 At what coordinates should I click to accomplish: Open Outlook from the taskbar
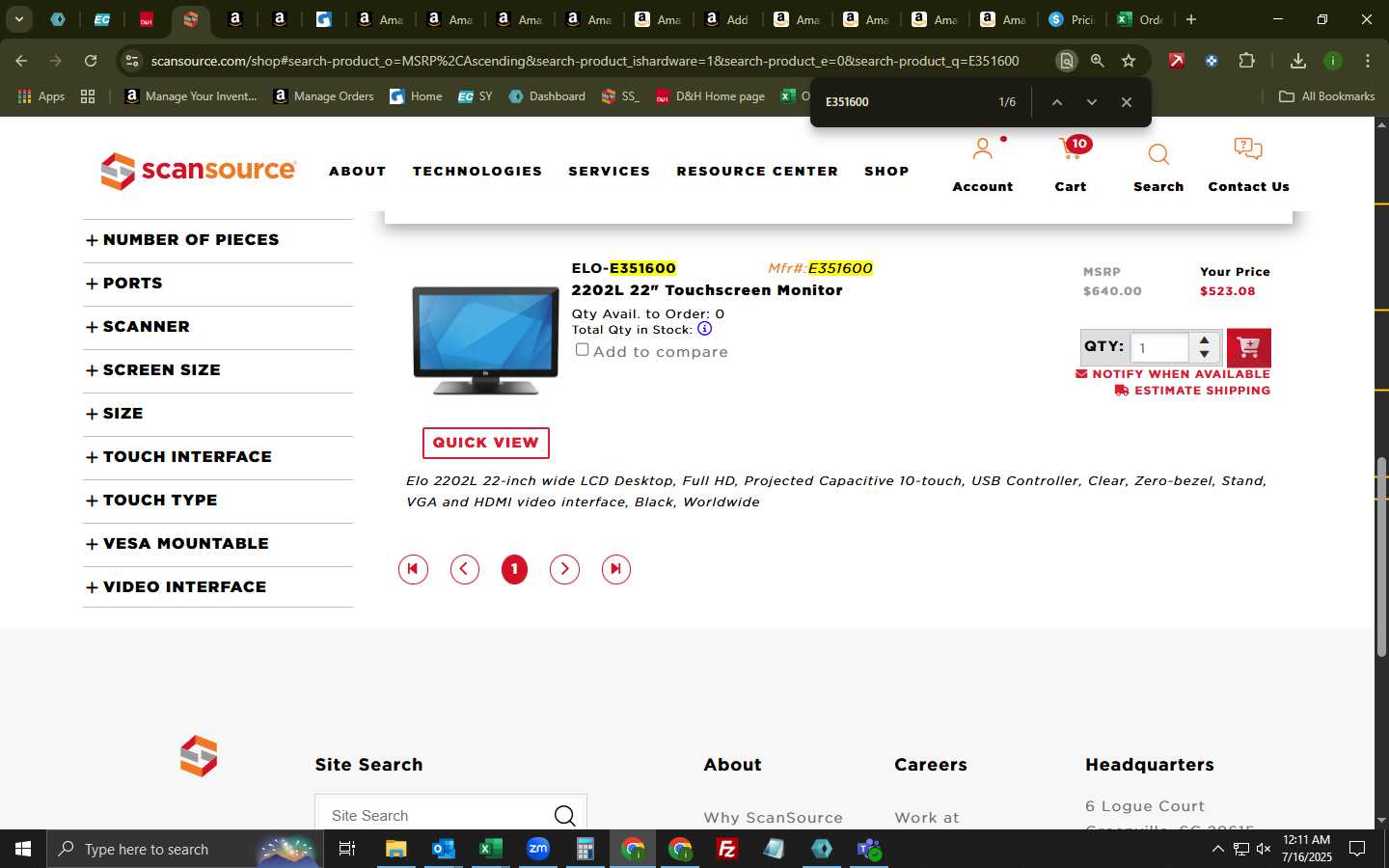(443, 849)
